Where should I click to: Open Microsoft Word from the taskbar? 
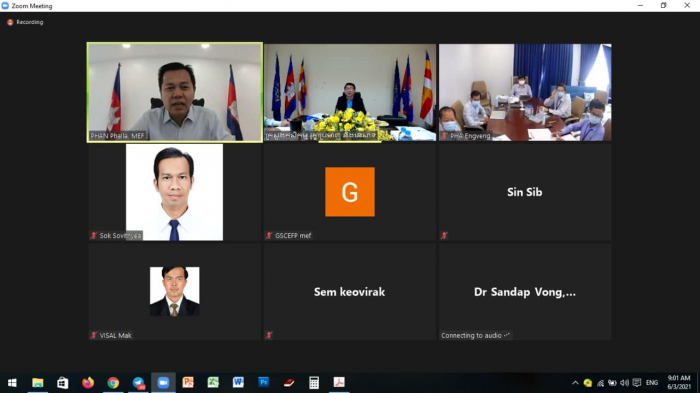[238, 383]
